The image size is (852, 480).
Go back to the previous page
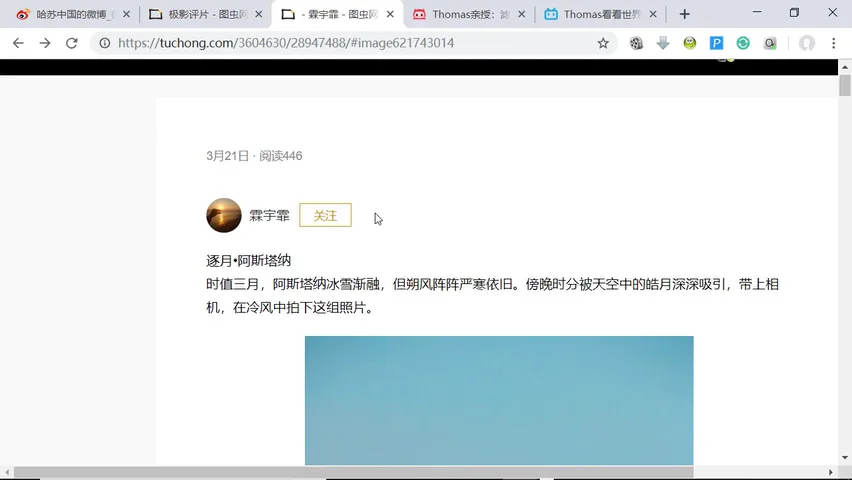(18, 43)
